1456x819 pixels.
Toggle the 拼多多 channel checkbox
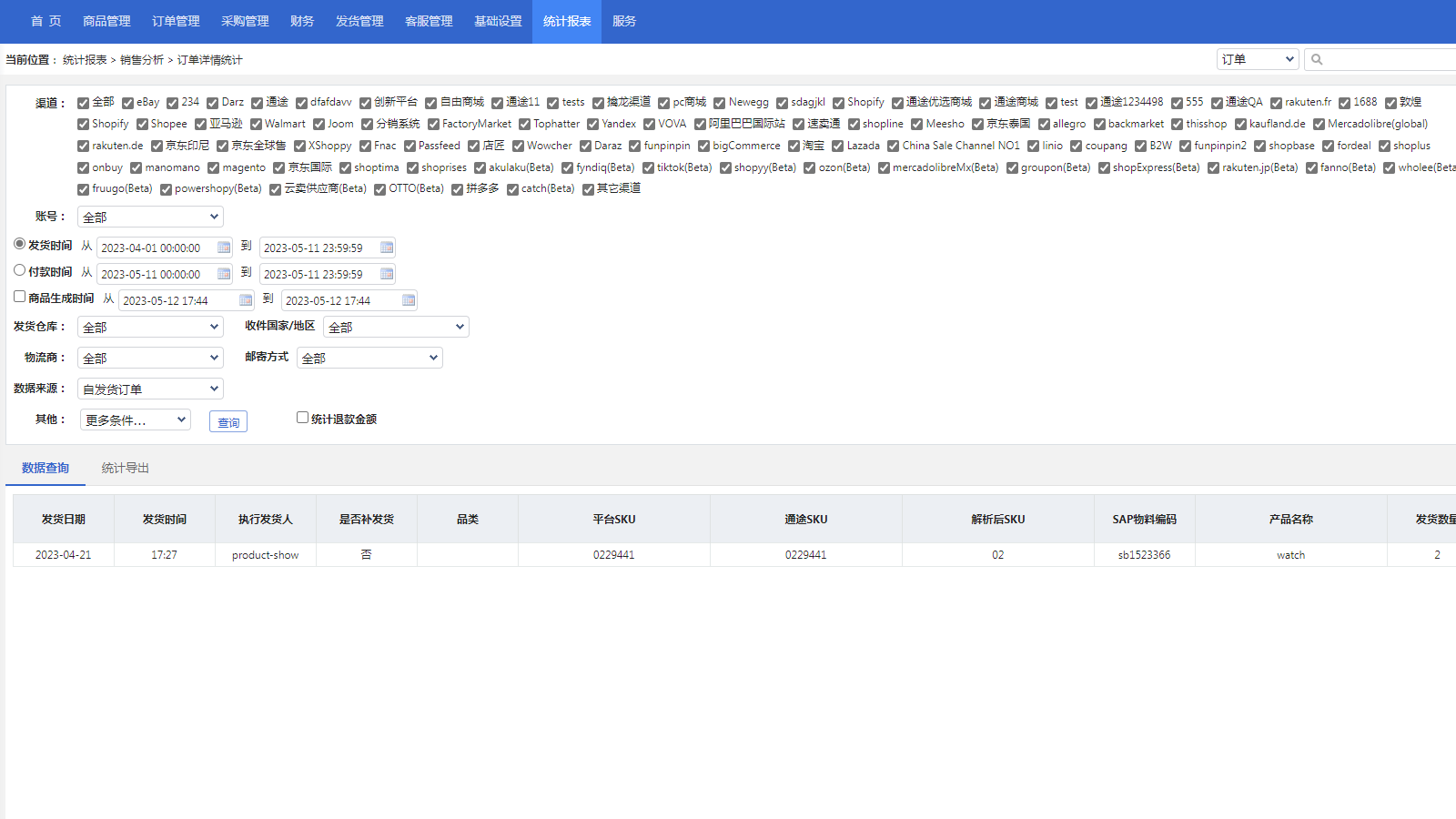tap(457, 189)
